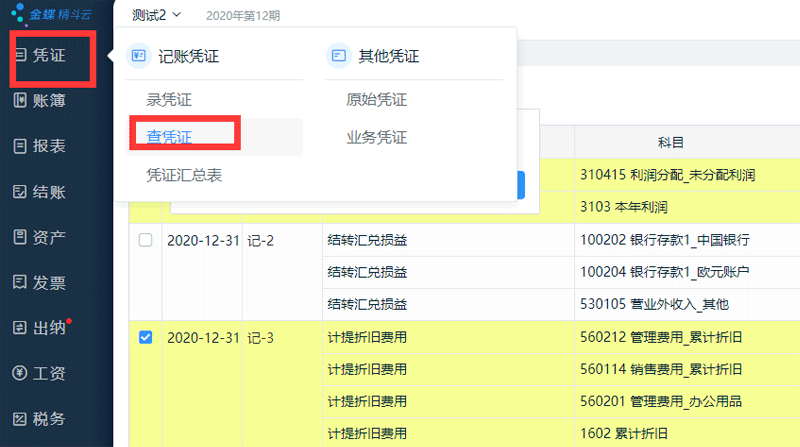The height and width of the screenshot is (447, 800).
Task: Open 业务凭证 menu entry
Action: click(377, 137)
